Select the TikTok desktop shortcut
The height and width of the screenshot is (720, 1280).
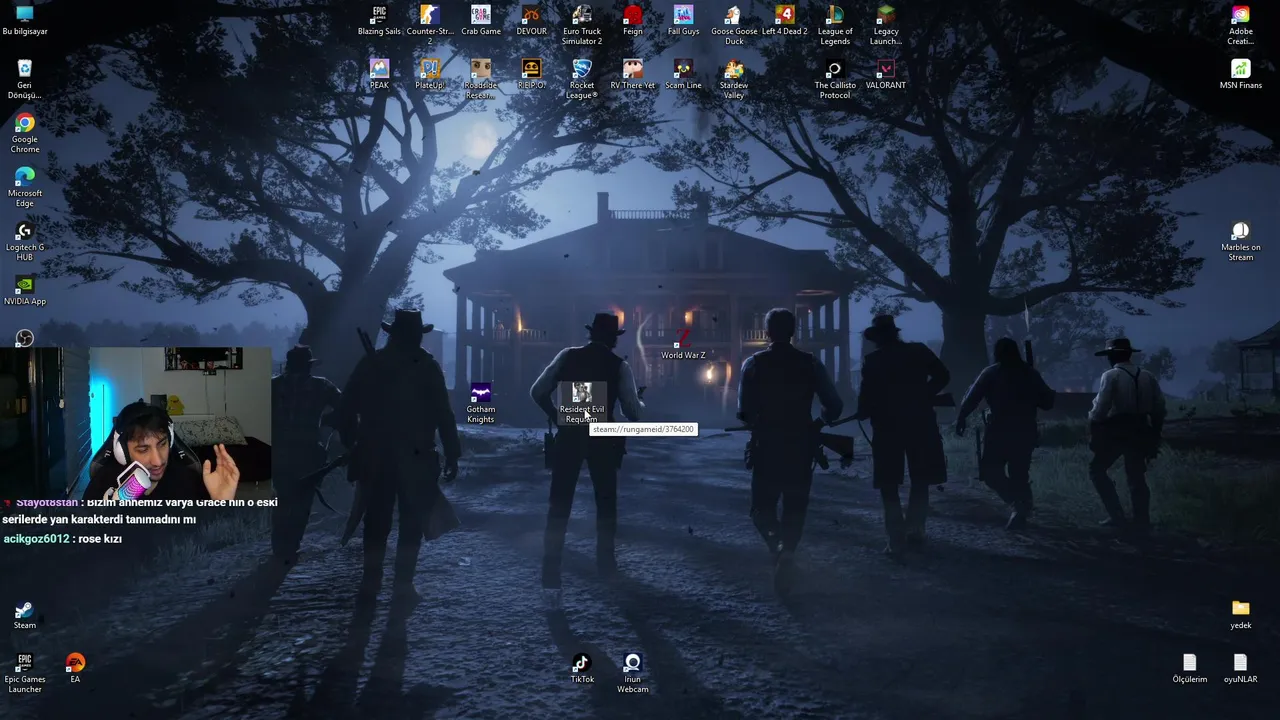tap(582, 668)
